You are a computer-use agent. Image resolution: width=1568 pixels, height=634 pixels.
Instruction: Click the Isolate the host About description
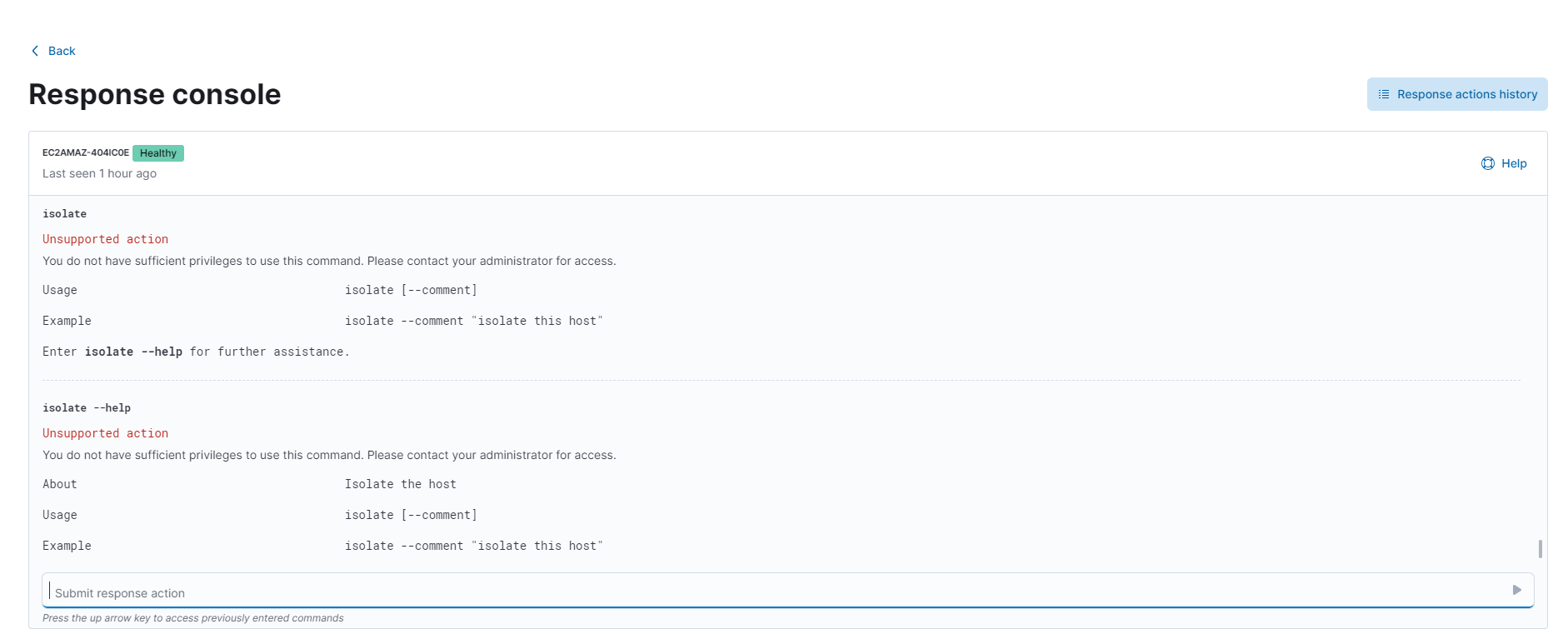tap(401, 484)
